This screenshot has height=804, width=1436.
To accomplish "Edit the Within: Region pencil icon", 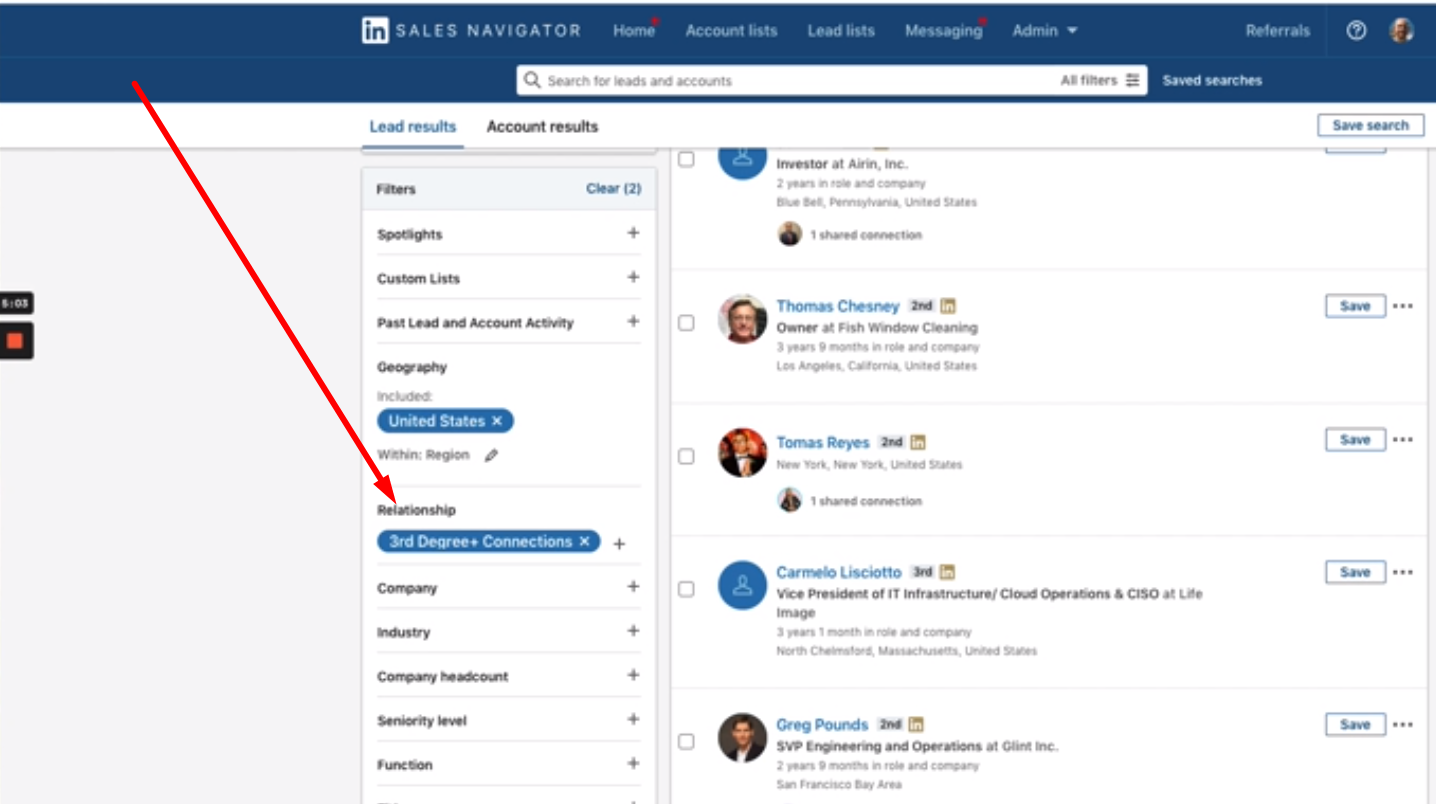I will (x=490, y=455).
